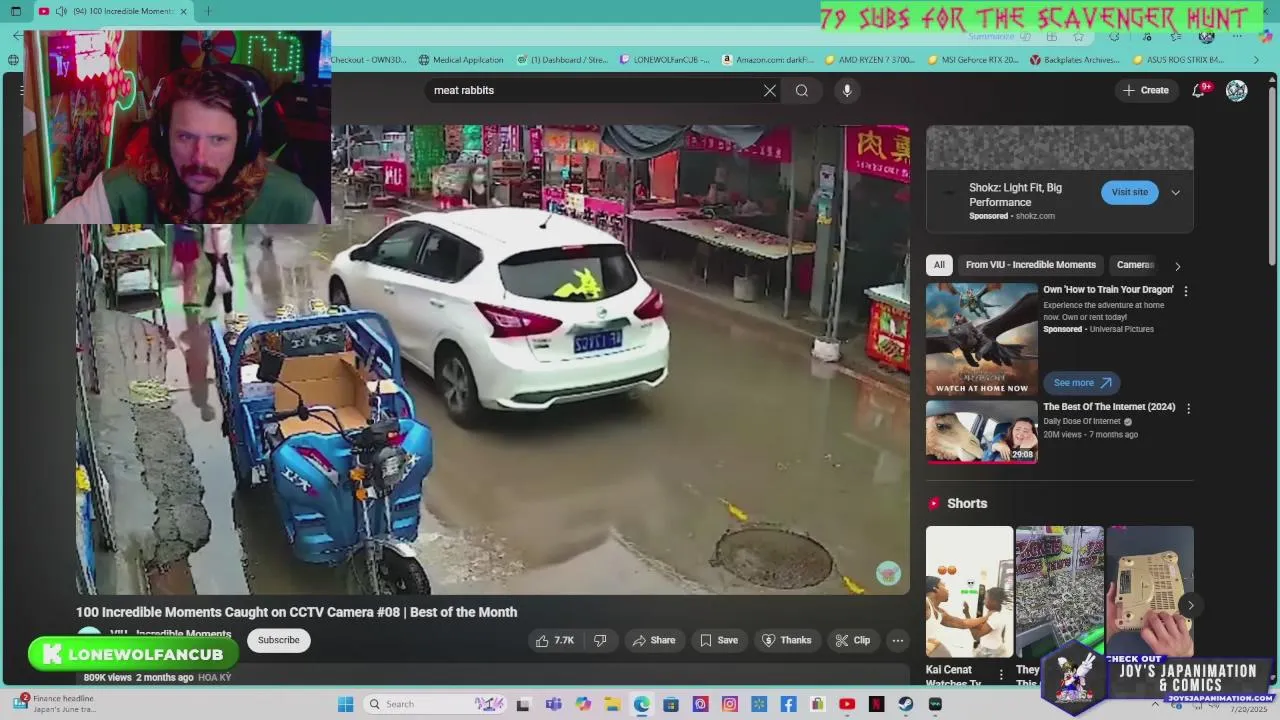1280x720 pixels.
Task: Open 'LONEWOLFanCUB' bookmark
Action: [x=665, y=60]
